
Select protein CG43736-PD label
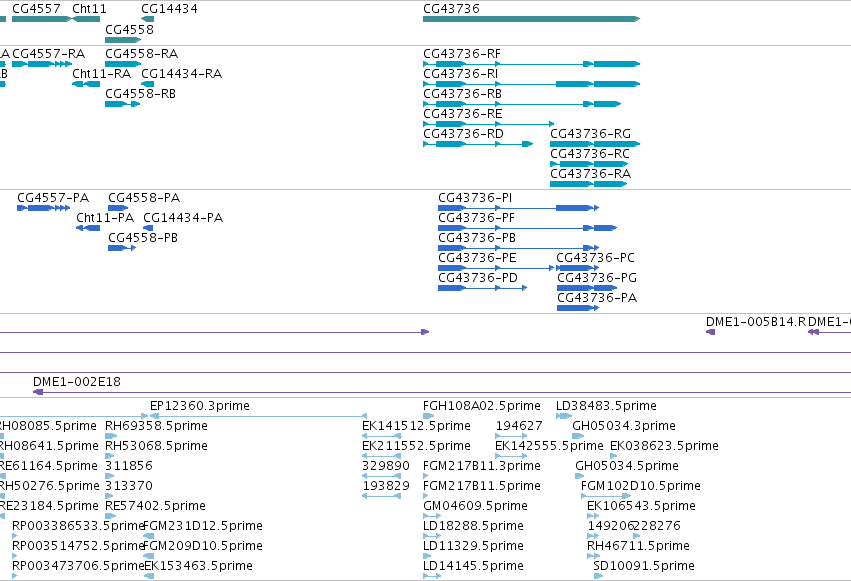click(478, 278)
